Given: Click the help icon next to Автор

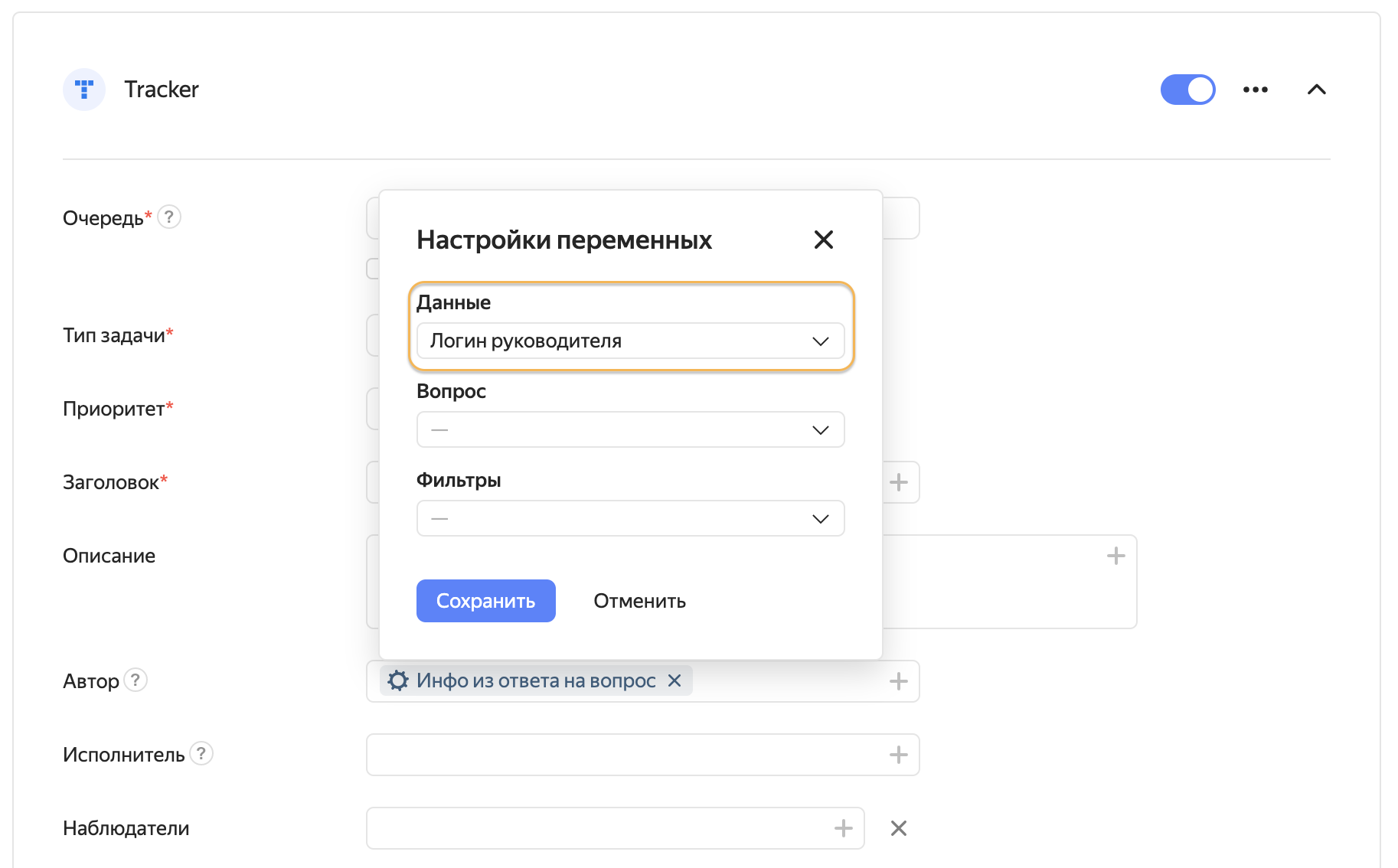Looking at the screenshot, I should pyautogui.click(x=136, y=680).
